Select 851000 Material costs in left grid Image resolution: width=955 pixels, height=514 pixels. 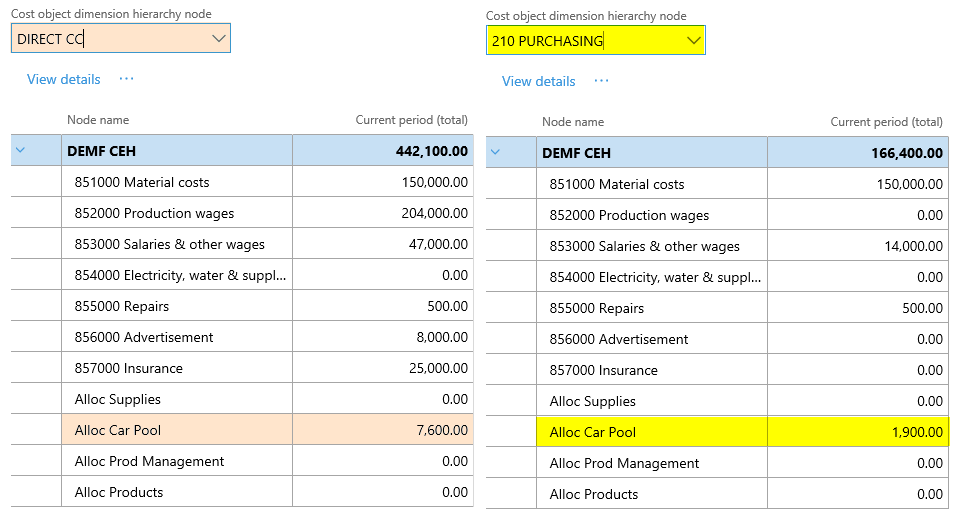coord(142,182)
